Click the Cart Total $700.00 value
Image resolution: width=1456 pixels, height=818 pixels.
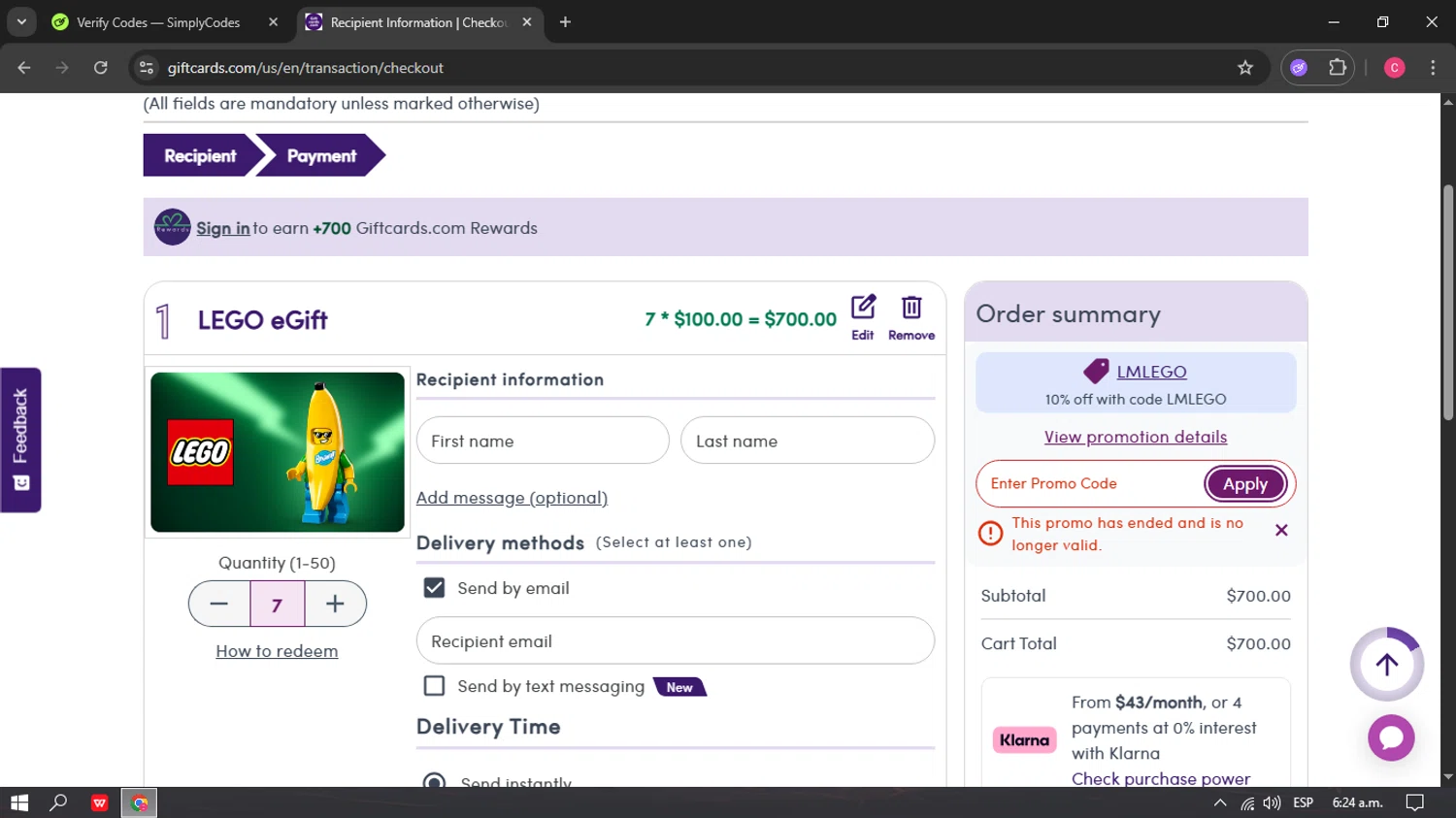click(x=1258, y=643)
